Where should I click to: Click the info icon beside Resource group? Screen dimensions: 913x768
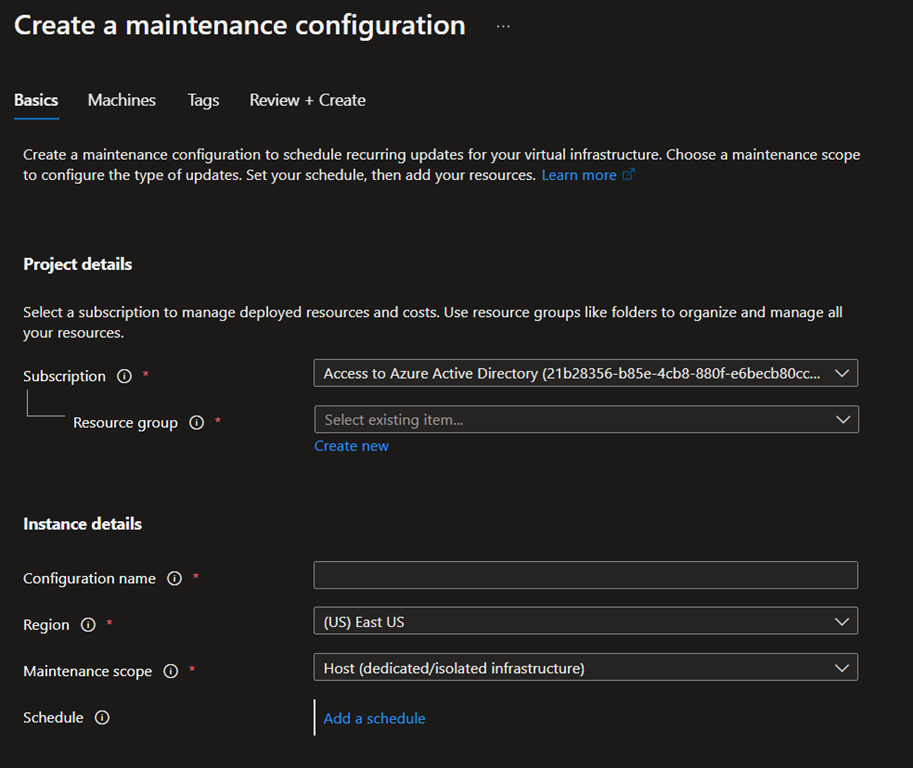click(196, 423)
